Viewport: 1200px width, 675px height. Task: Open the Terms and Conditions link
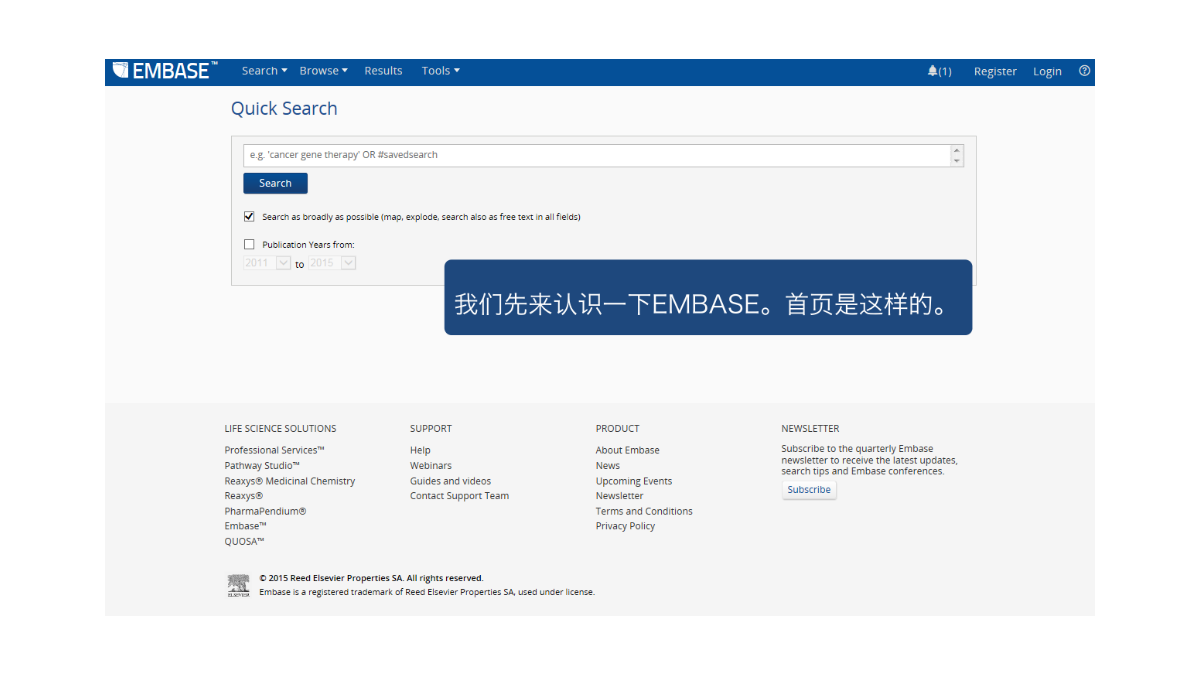point(644,511)
